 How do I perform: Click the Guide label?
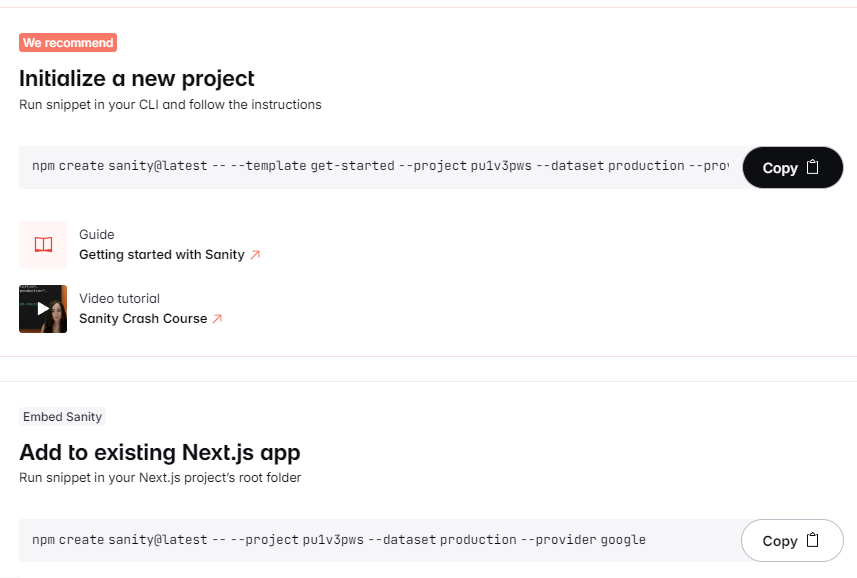[x=97, y=234]
